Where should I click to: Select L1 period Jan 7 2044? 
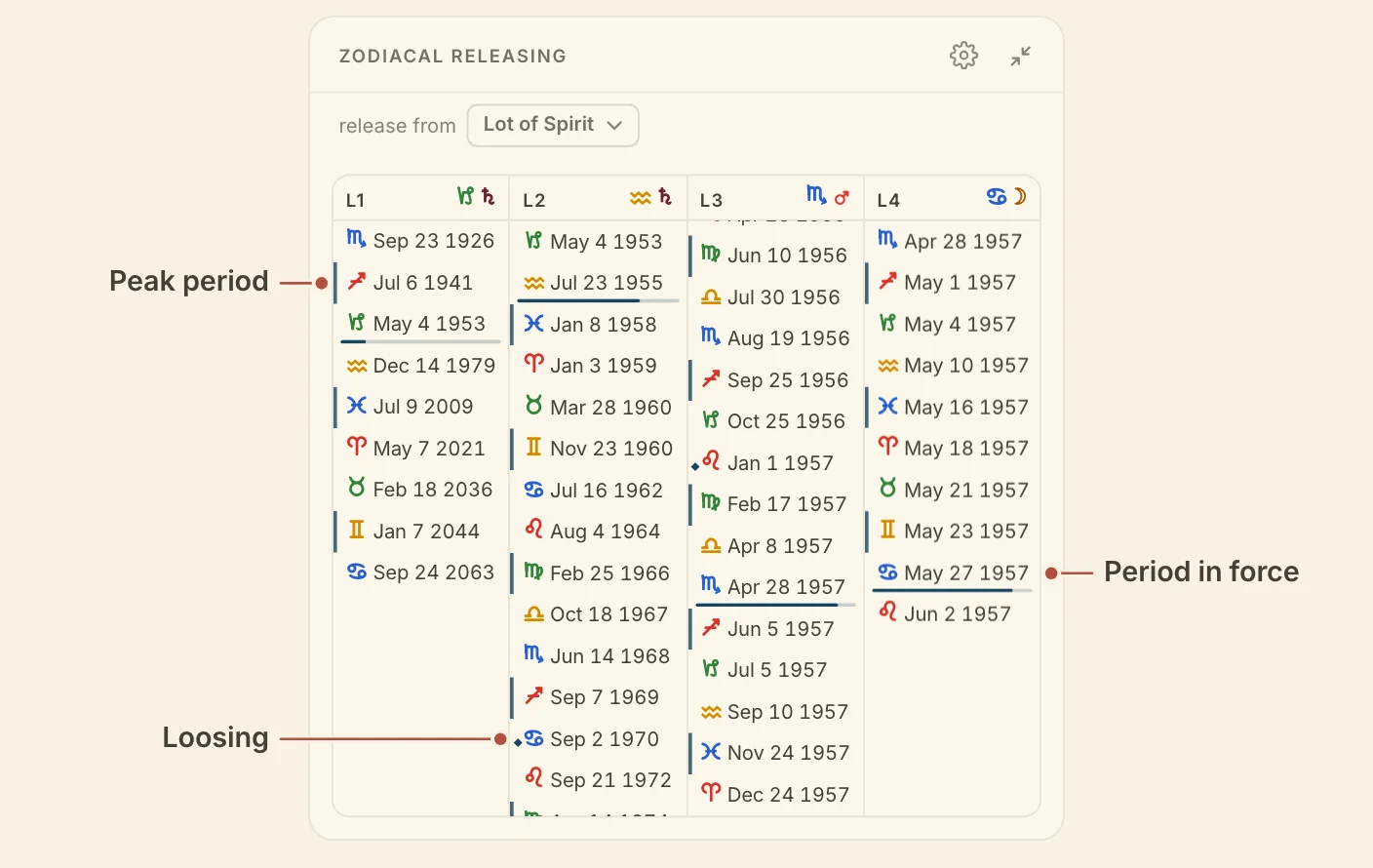point(421,532)
